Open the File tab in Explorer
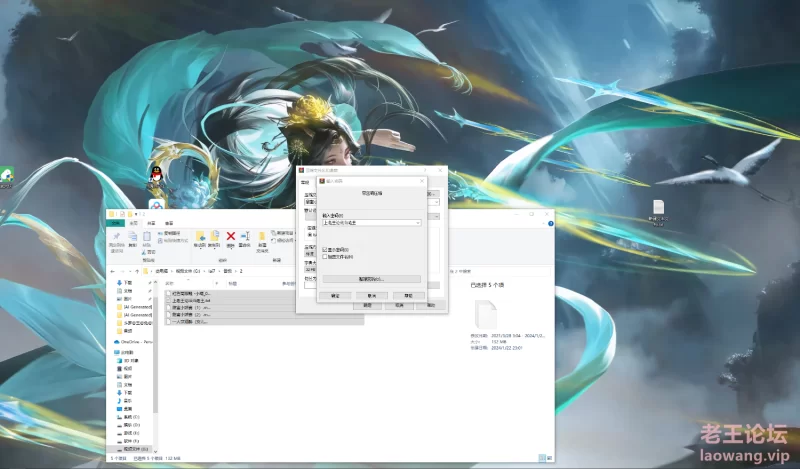Screen dimensions: 800x469 [116, 223]
